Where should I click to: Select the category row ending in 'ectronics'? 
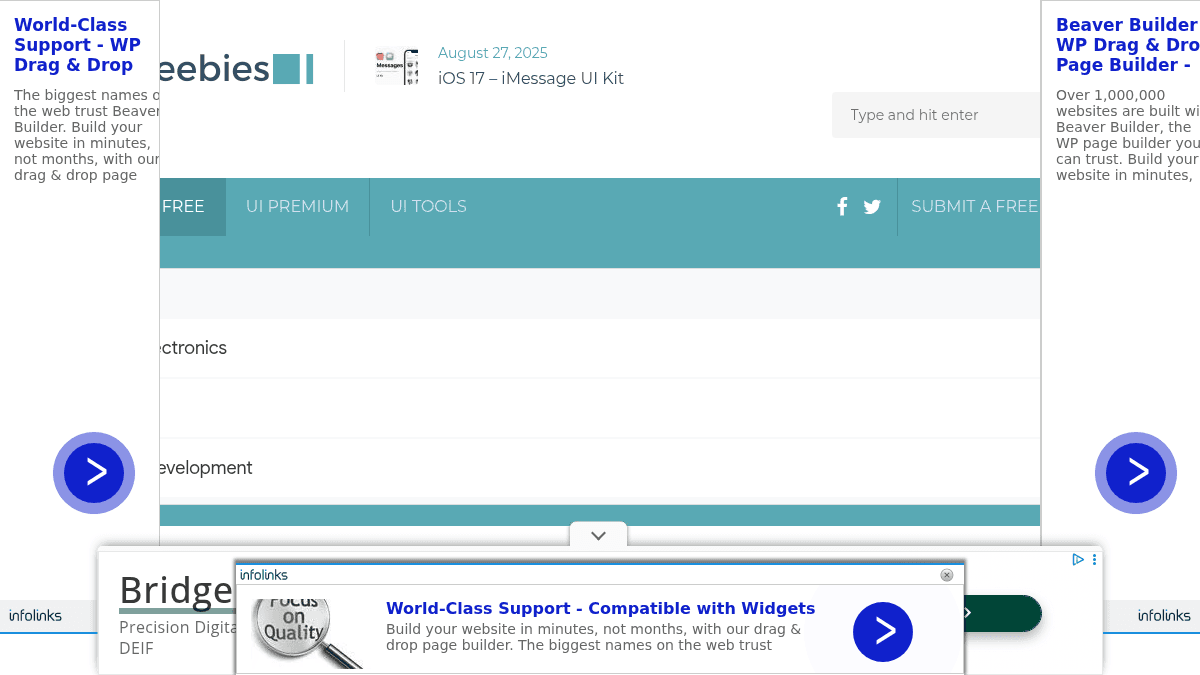(x=600, y=348)
